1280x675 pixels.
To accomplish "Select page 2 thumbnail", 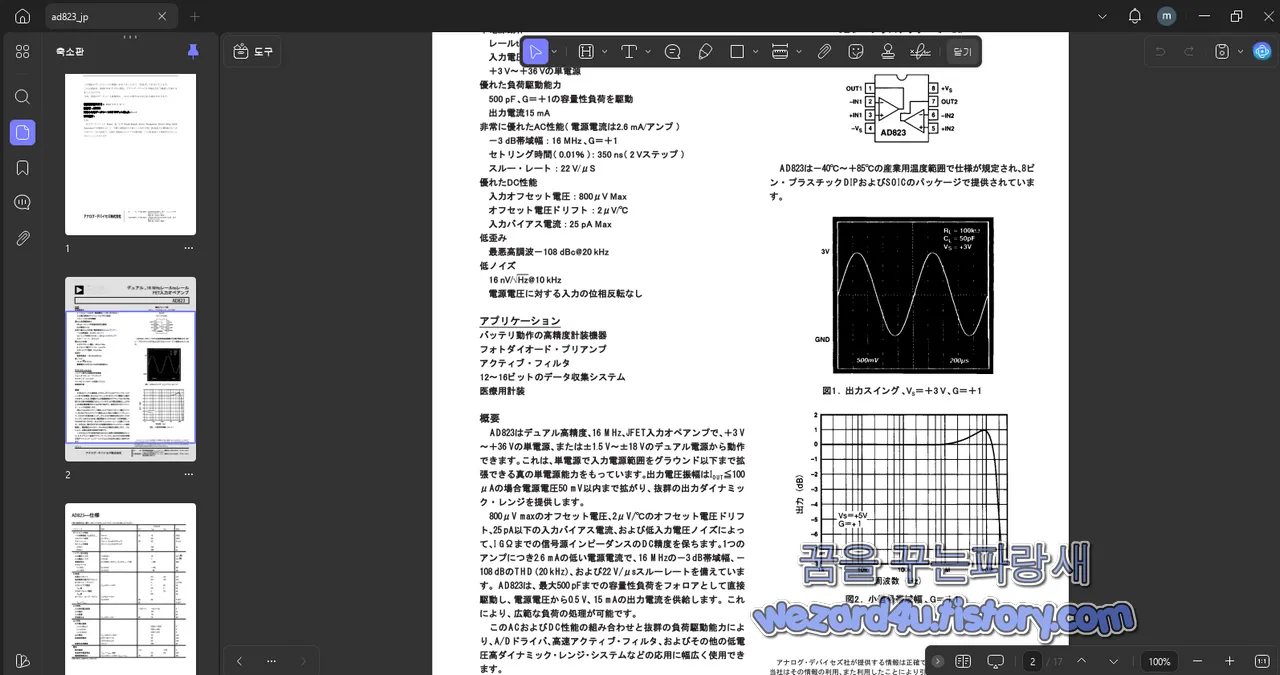I will click(130, 369).
